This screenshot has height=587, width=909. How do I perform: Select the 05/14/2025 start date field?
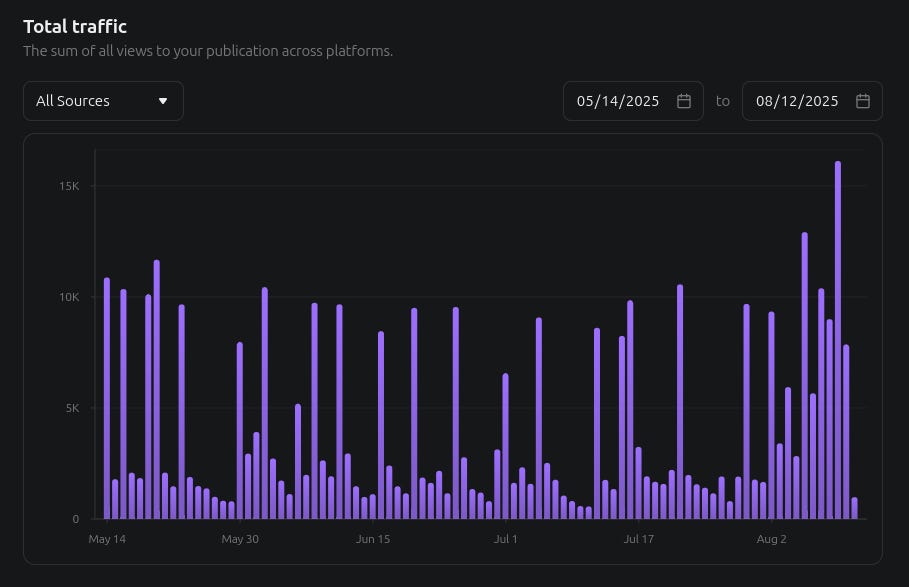(633, 101)
